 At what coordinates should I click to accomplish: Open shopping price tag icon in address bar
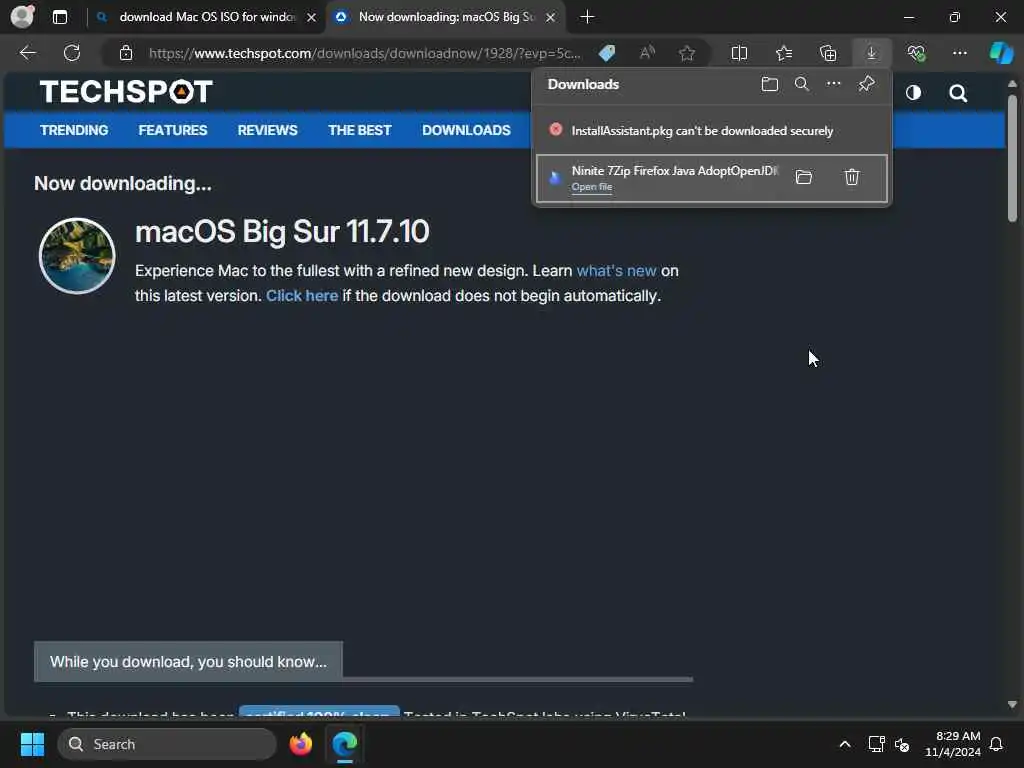[x=607, y=53]
